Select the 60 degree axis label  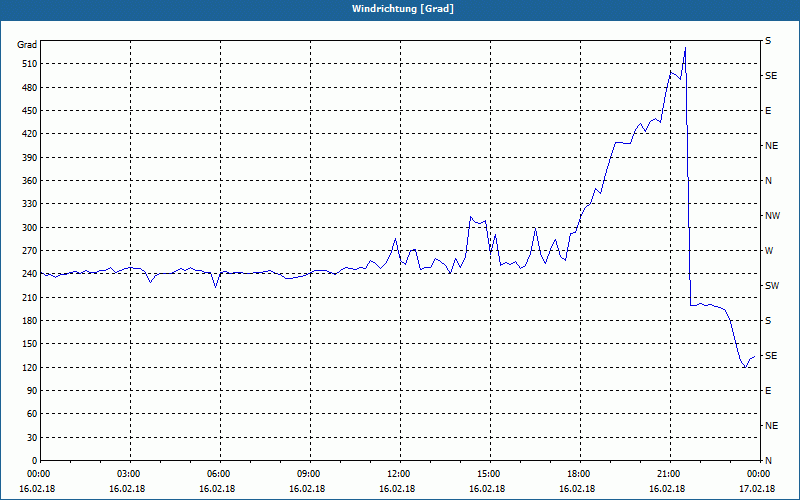32,414
